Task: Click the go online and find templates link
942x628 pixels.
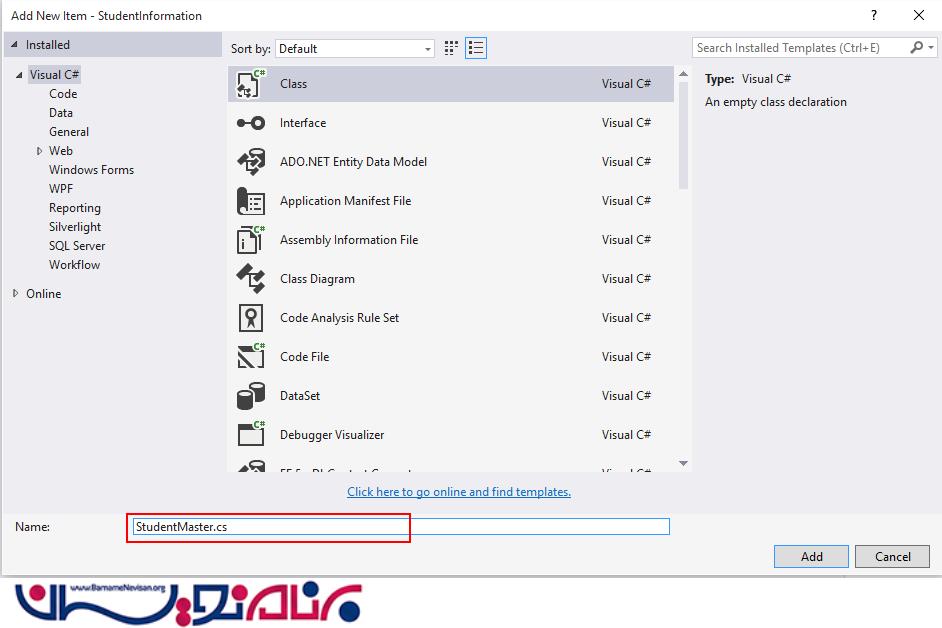Action: coord(459,492)
